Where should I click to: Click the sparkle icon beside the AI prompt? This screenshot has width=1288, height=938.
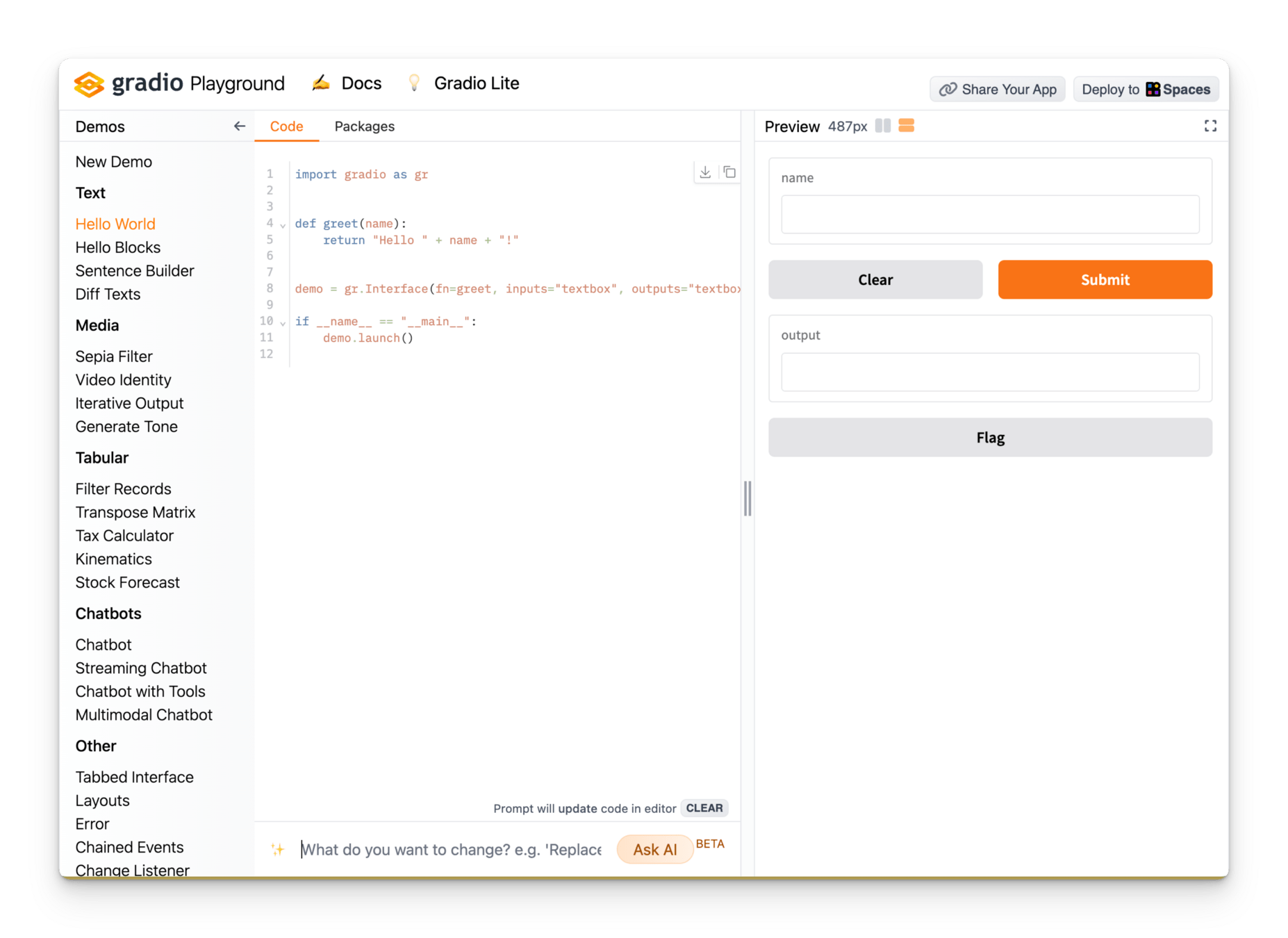(x=278, y=849)
